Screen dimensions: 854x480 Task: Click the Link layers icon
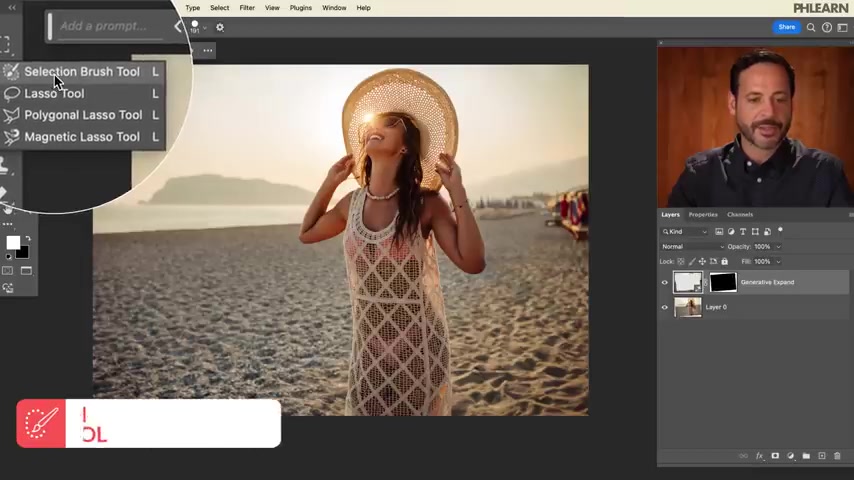(743, 456)
